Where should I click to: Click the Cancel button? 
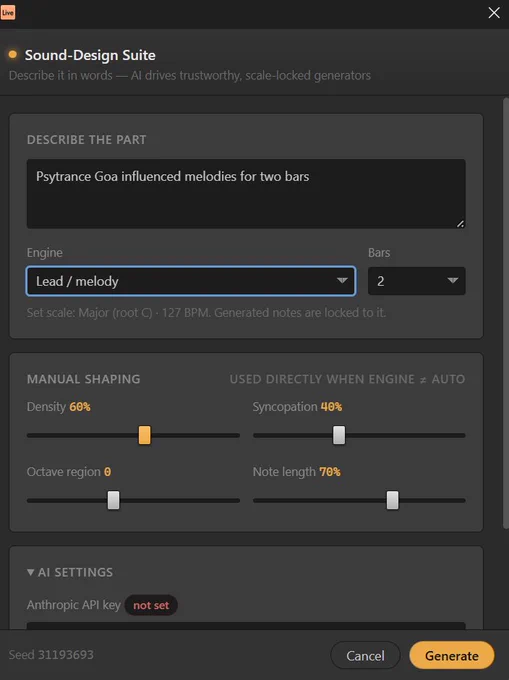pos(365,655)
